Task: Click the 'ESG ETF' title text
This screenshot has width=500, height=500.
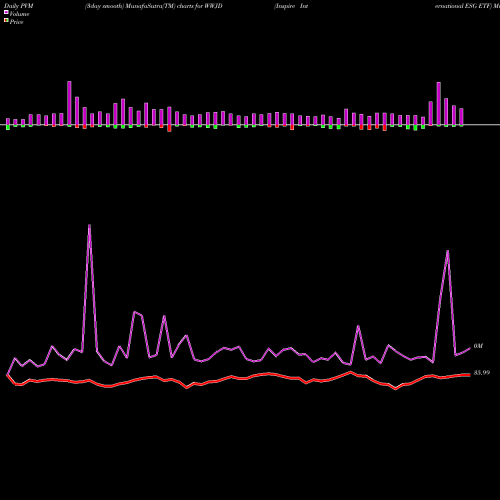Action: coord(479,6)
